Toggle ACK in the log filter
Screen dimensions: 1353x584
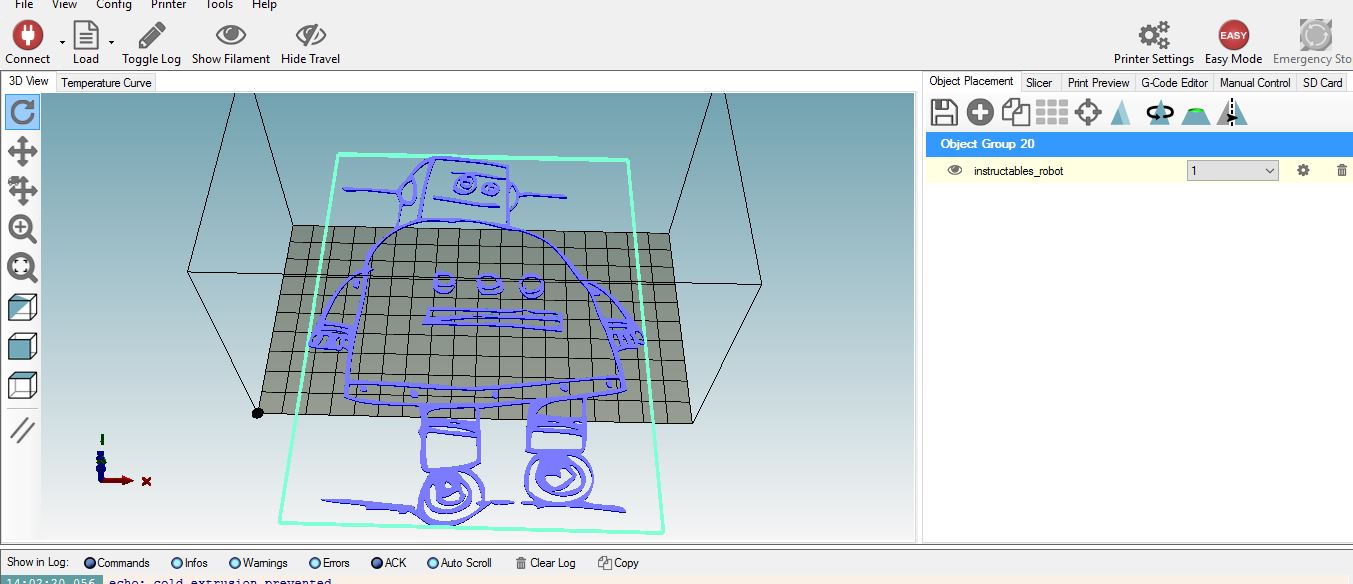pyautogui.click(x=389, y=563)
